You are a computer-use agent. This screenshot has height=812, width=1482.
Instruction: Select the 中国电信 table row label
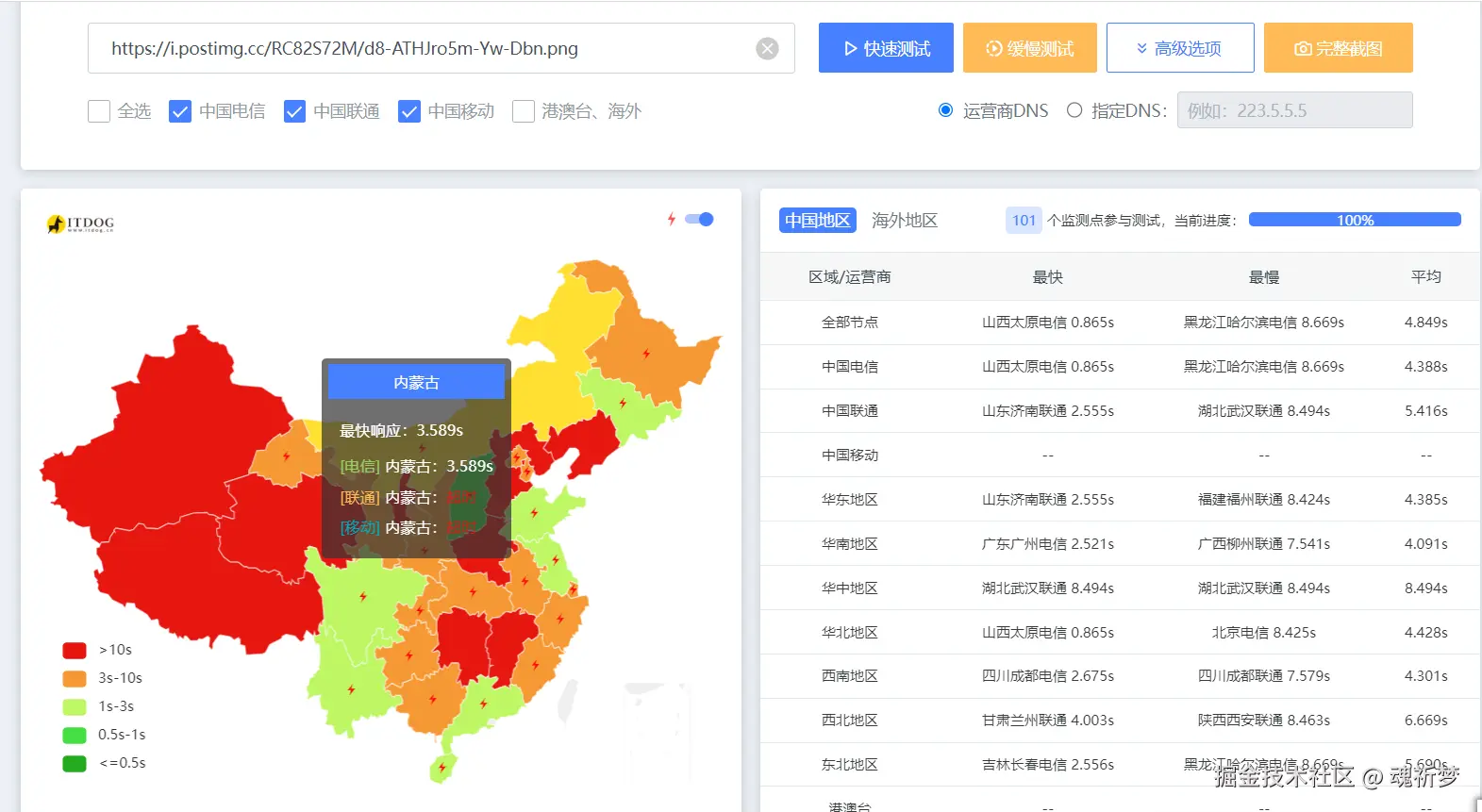(x=849, y=367)
